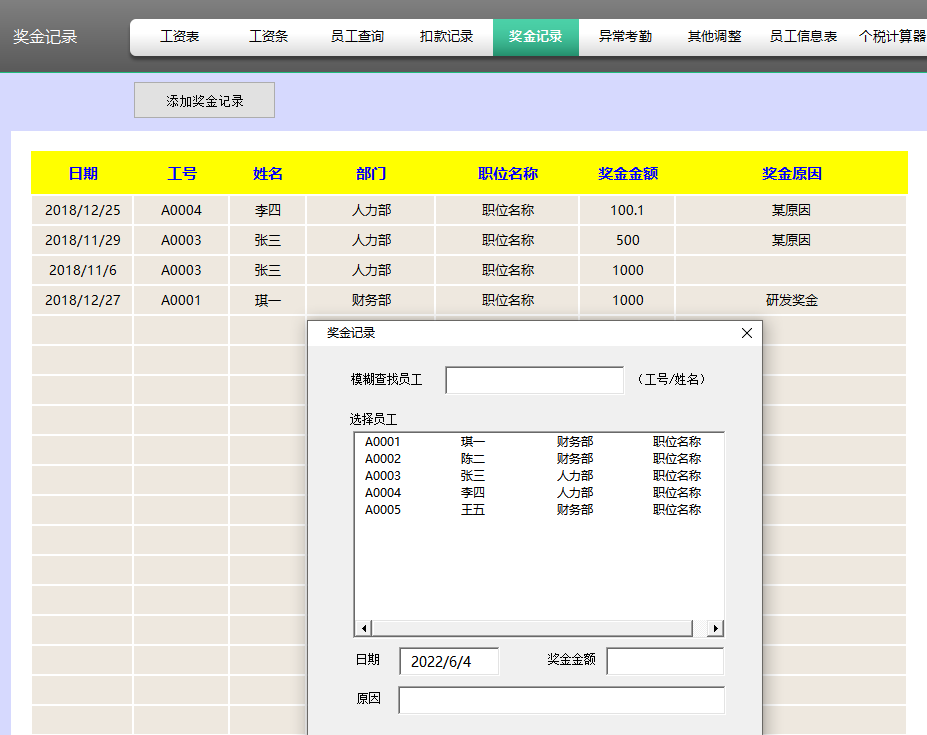
Task: Click the 模糊查找员工 search input field
Action: point(534,380)
